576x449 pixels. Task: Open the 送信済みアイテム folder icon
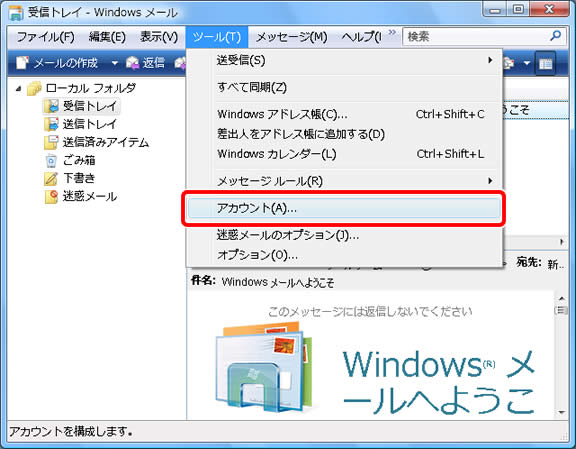click(x=51, y=142)
